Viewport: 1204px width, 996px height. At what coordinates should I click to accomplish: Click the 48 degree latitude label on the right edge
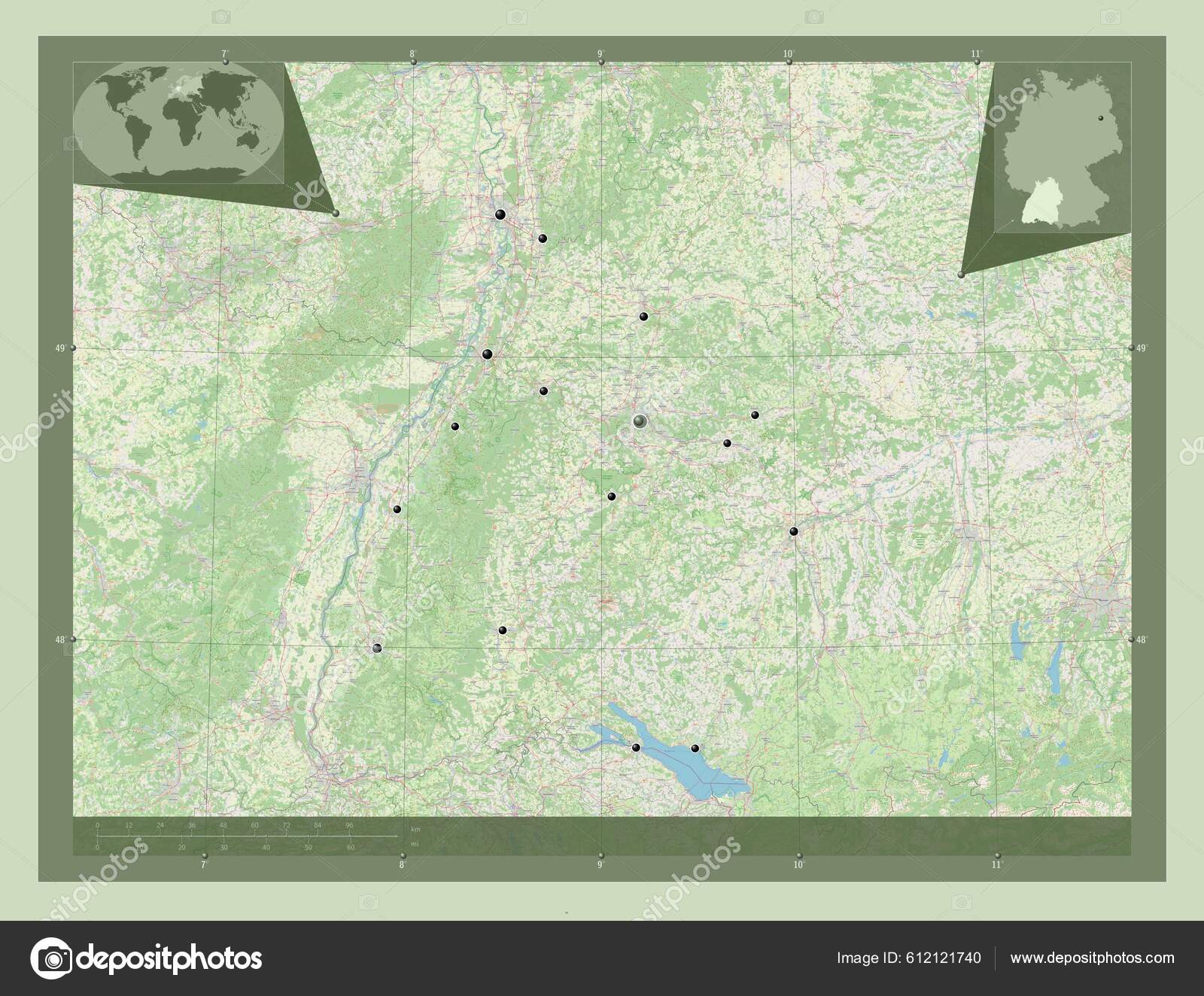pyautogui.click(x=1142, y=641)
